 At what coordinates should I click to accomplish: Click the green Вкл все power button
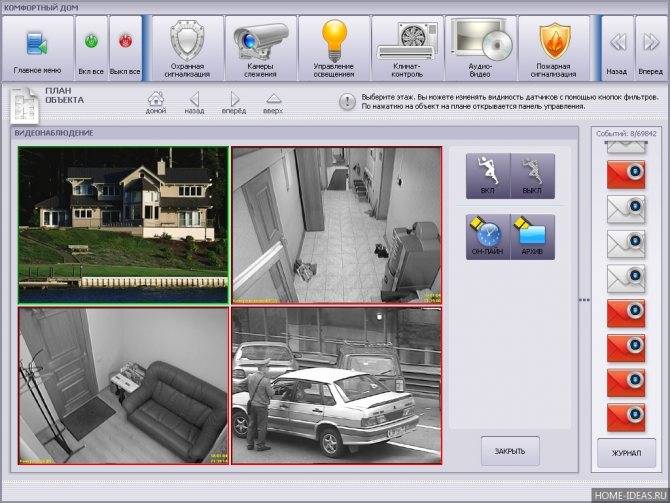(92, 48)
